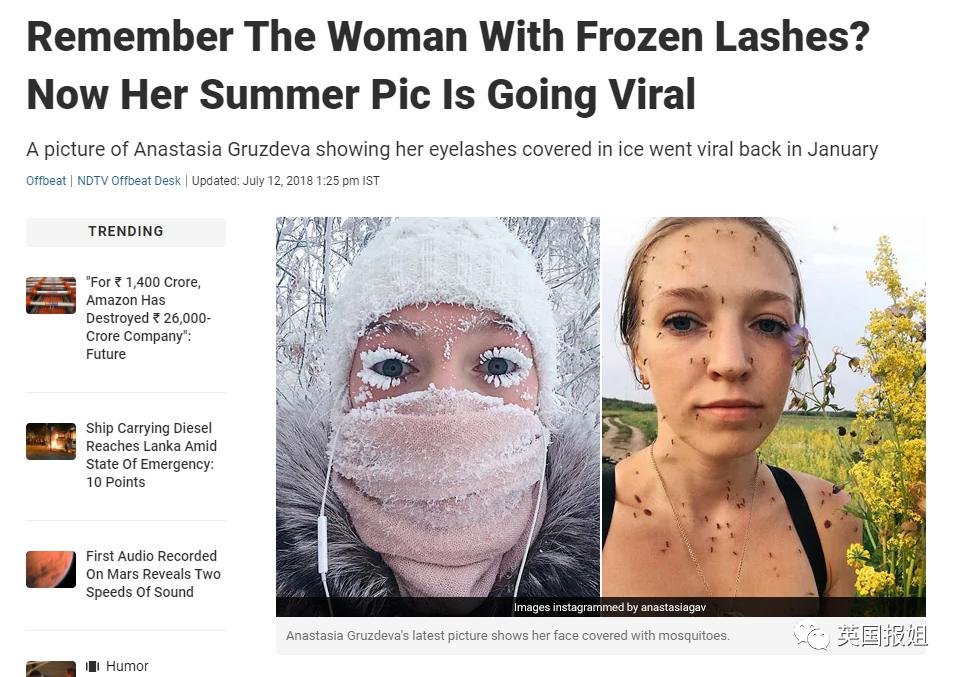Open the Humor label link
This screenshot has height=677, width=959.
click(x=127, y=666)
